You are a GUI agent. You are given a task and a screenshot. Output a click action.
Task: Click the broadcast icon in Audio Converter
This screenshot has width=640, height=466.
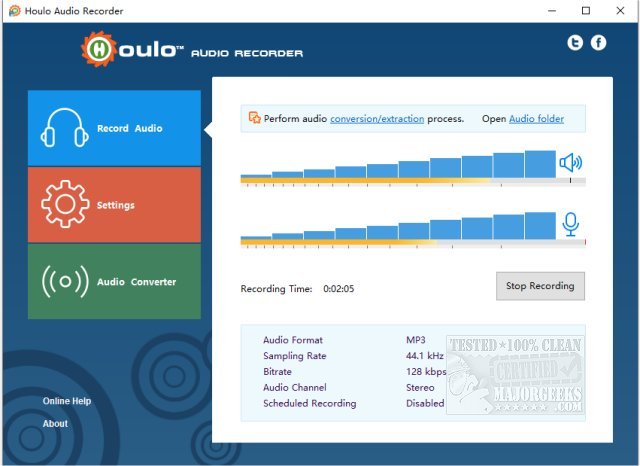(x=65, y=282)
